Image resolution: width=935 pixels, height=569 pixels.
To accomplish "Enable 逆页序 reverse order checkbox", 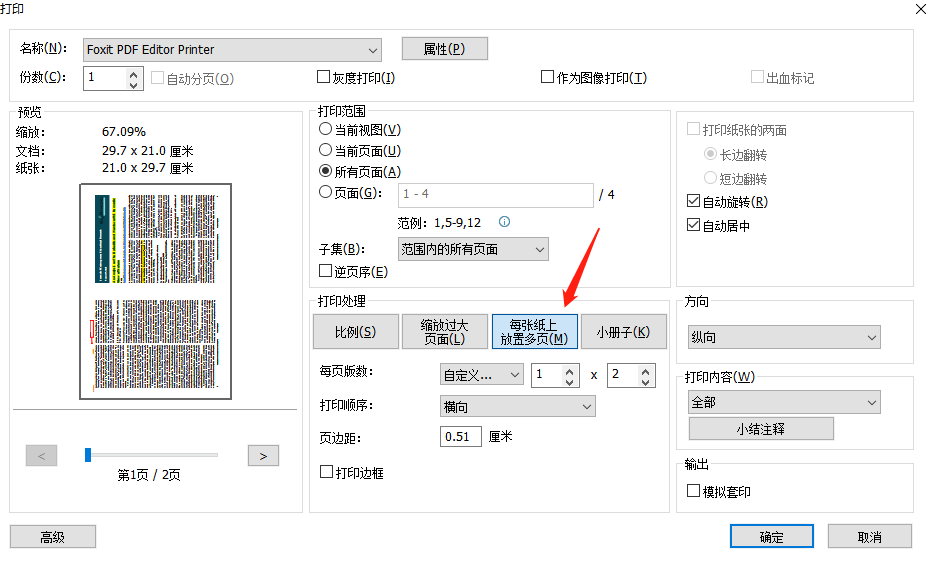I will pos(326,271).
